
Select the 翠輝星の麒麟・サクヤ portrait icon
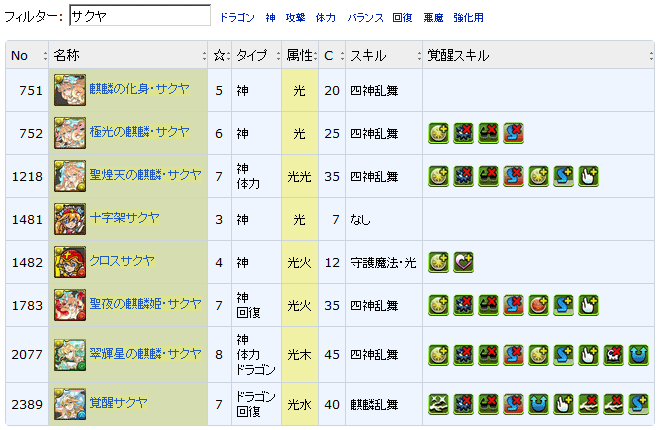[70, 354]
